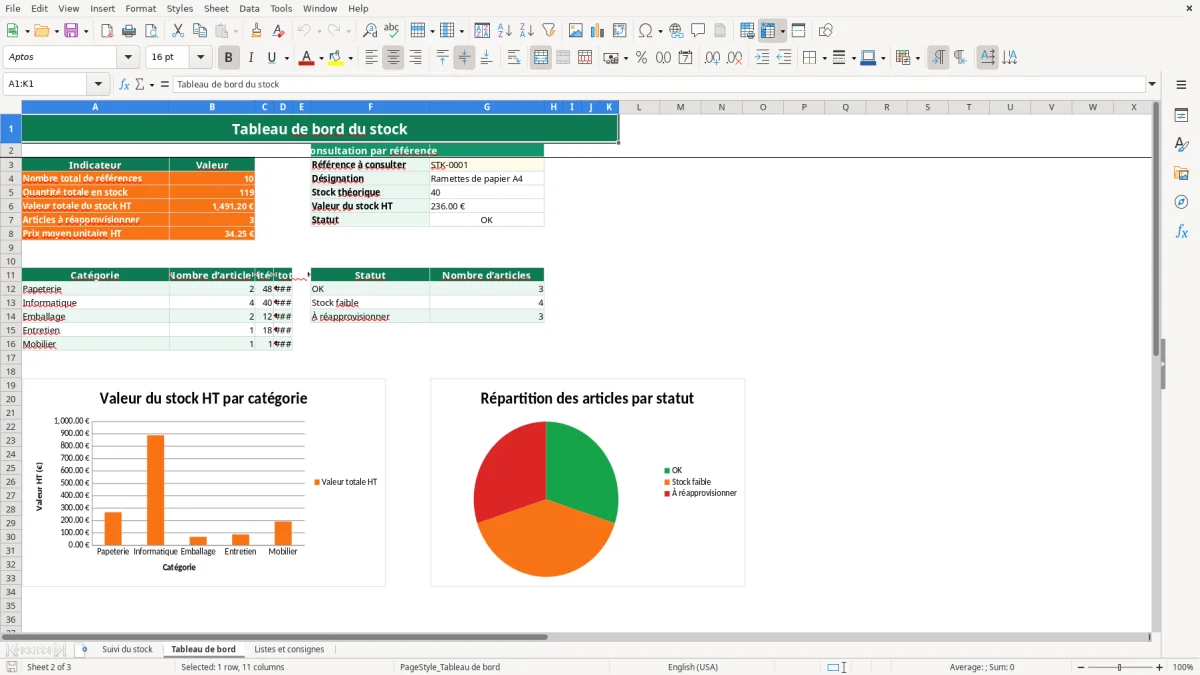1200x675 pixels.
Task: Toggle Bold formatting off
Action: pyautogui.click(x=229, y=58)
